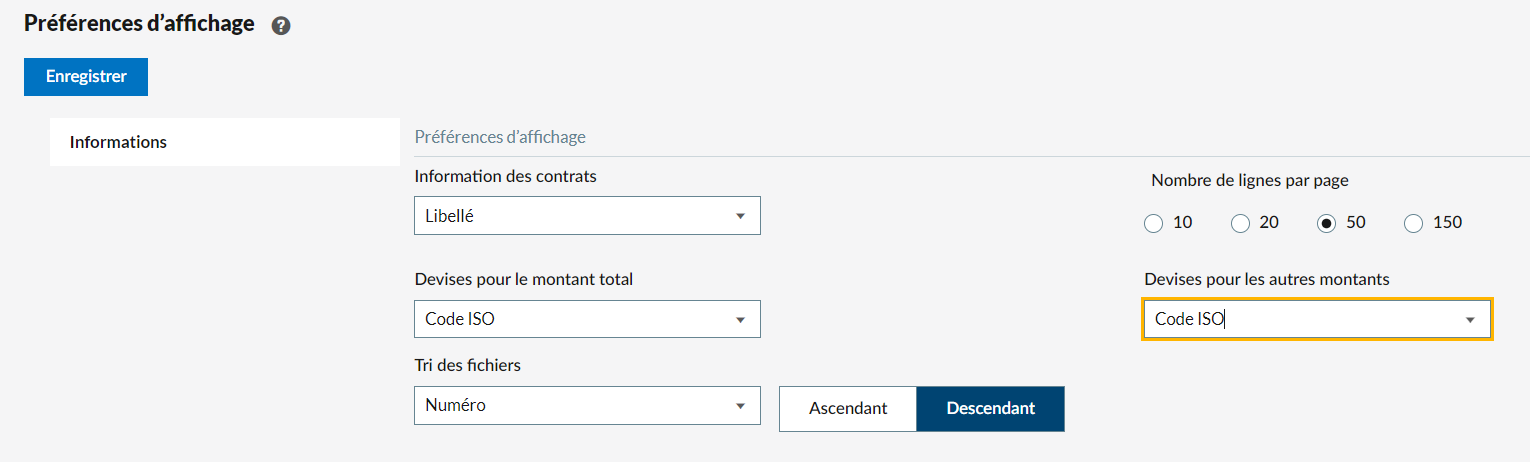Open the Devises pour le montant total dropdown
The height and width of the screenshot is (462, 1530).
tap(587, 319)
